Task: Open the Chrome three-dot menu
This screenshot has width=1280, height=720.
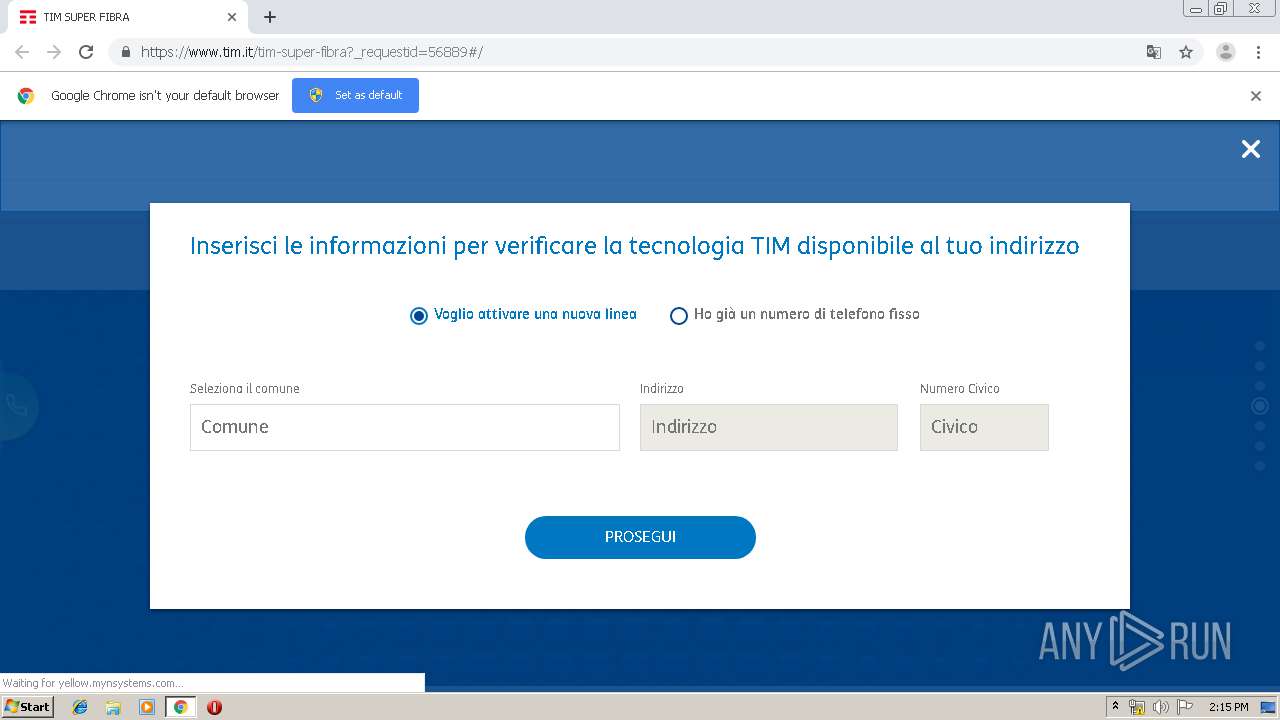Action: pos(1259,52)
